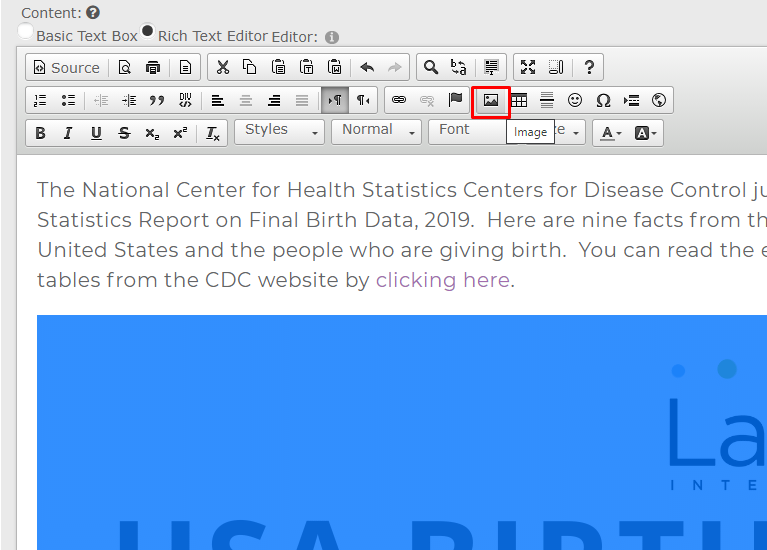The image size is (767, 550).
Task: Align text right
Action: click(x=274, y=100)
